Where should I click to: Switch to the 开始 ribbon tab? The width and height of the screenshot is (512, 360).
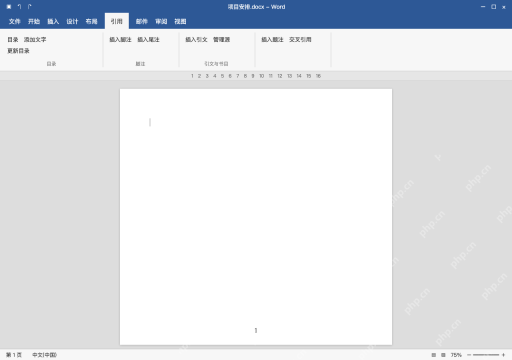click(34, 22)
